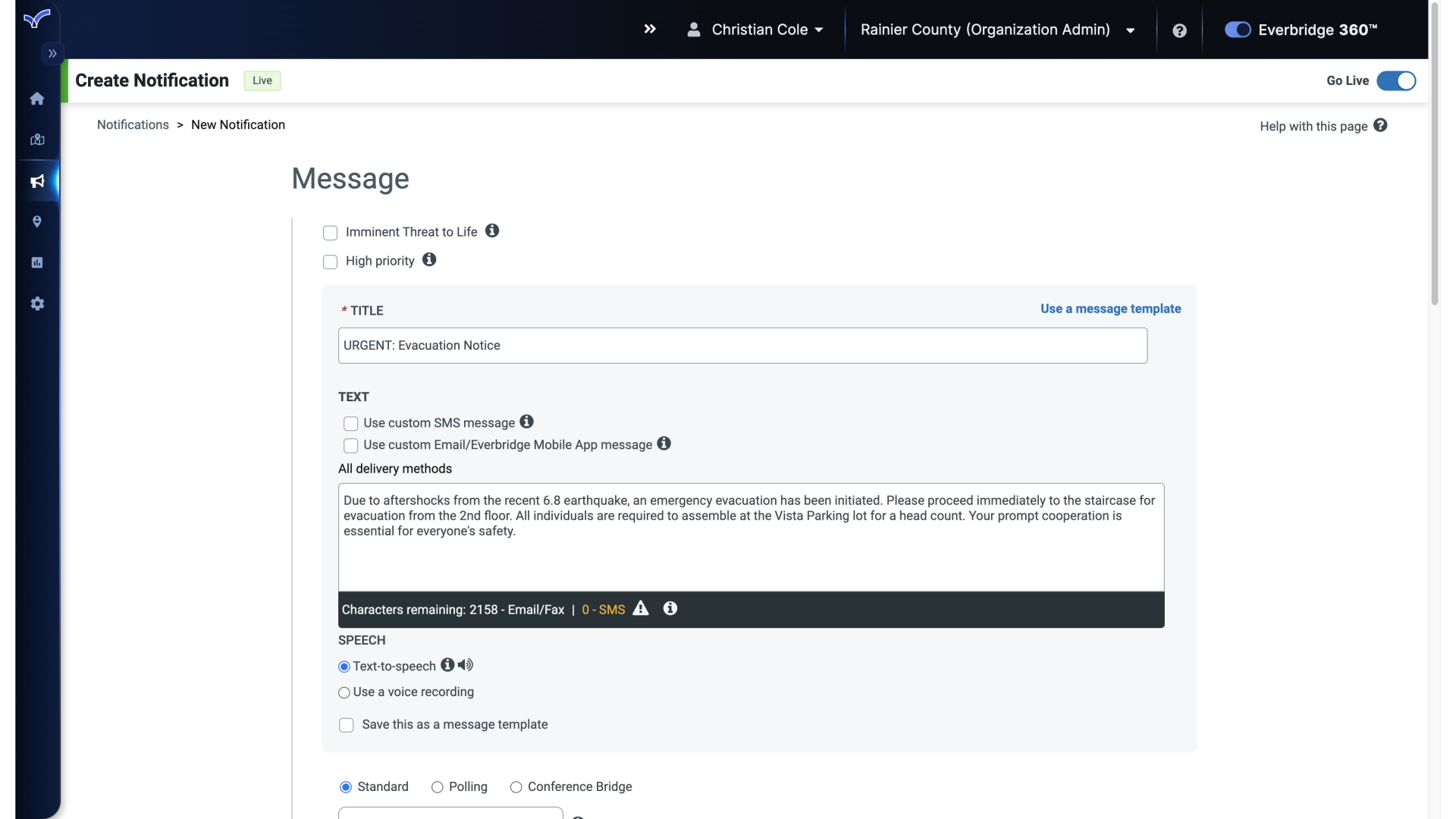1456x819 pixels.
Task: Navigate to Notifications via the breadcrumb
Action: (x=133, y=124)
